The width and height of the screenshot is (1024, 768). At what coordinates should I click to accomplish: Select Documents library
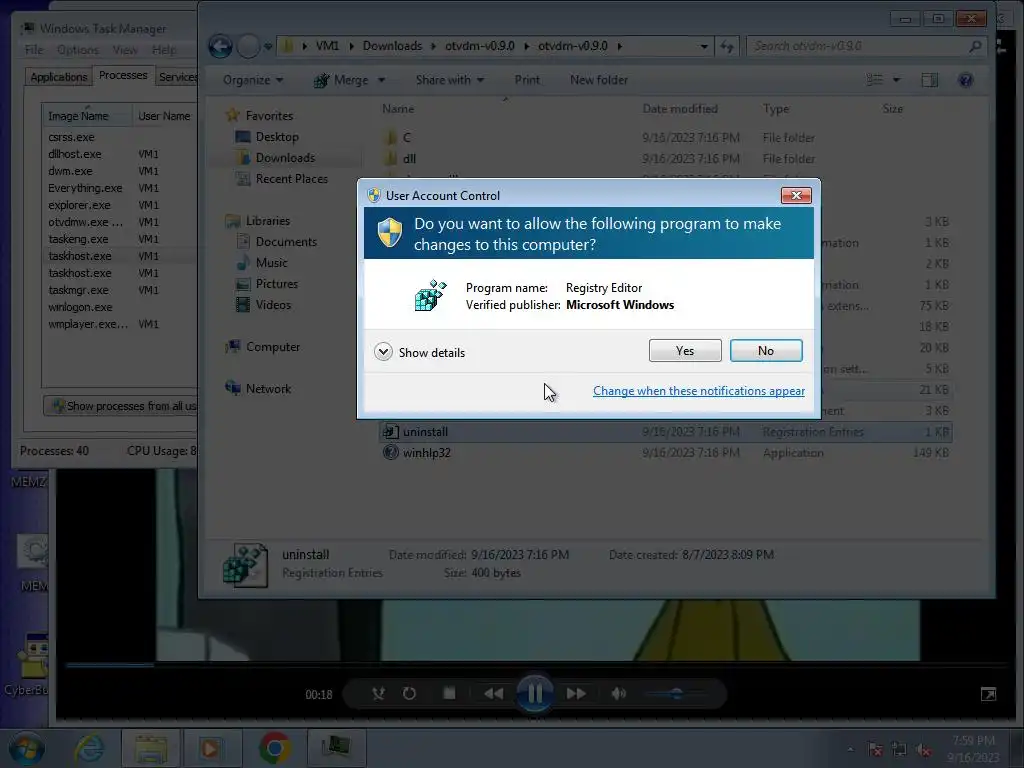[x=286, y=242]
